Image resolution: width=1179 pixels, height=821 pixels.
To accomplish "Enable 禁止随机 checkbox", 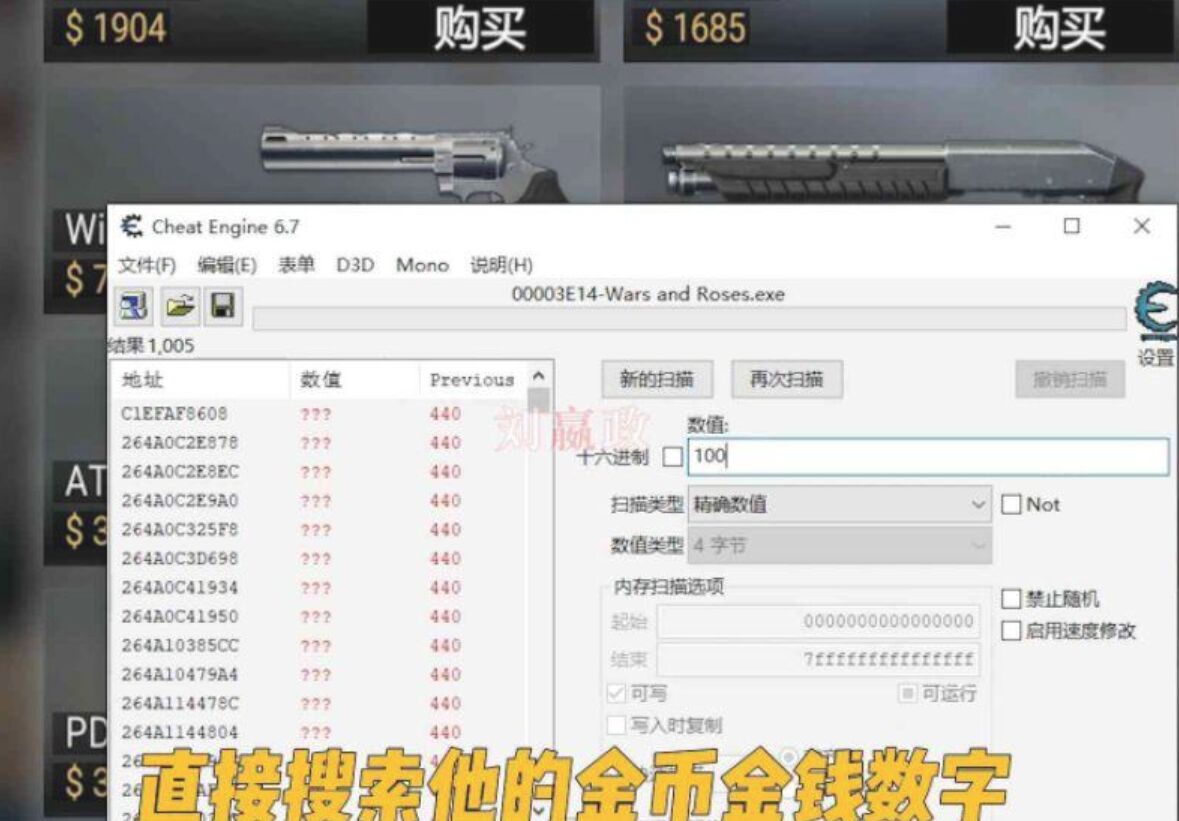I will [x=1011, y=599].
